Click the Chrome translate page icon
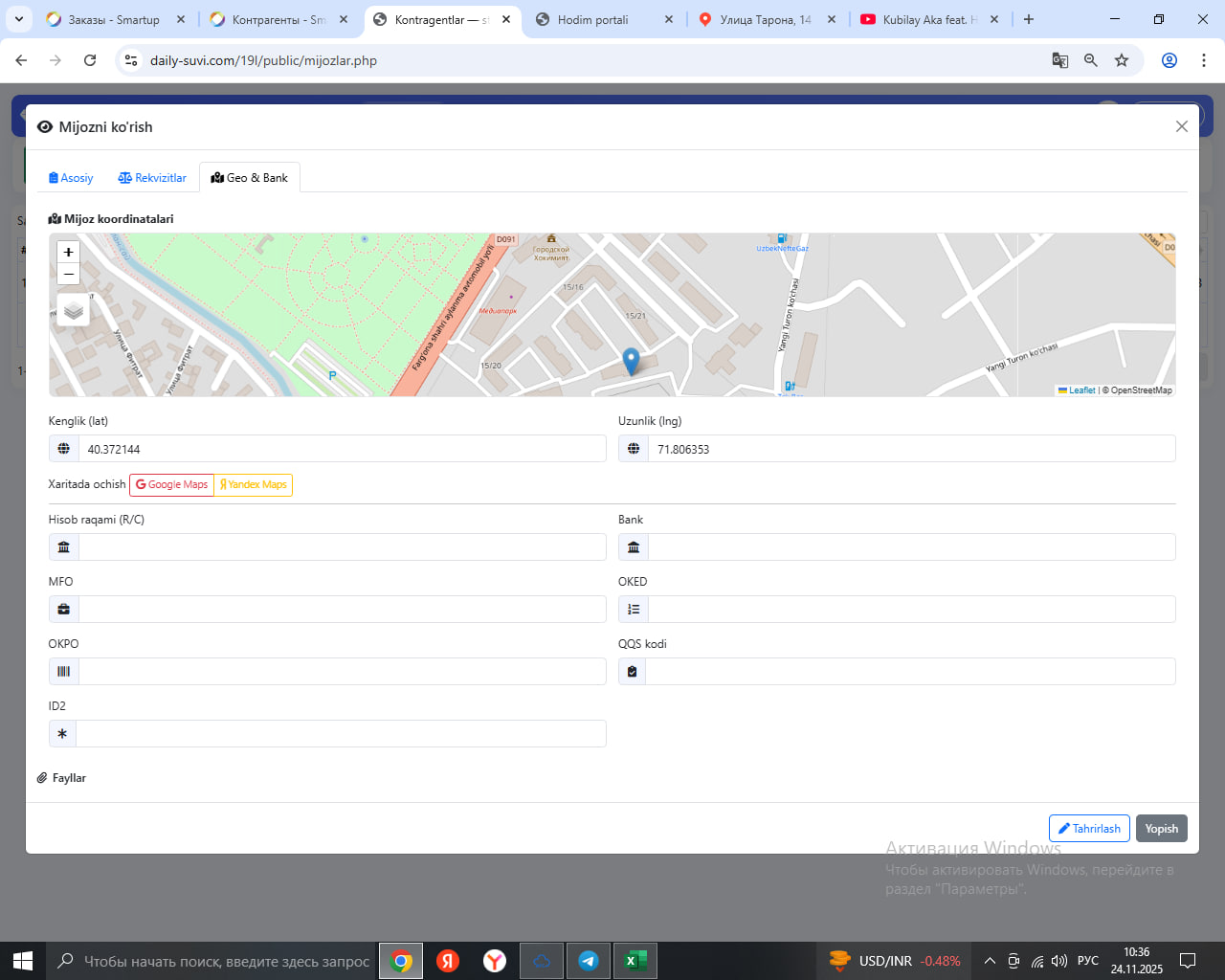1225x980 pixels. pyautogui.click(x=1060, y=60)
